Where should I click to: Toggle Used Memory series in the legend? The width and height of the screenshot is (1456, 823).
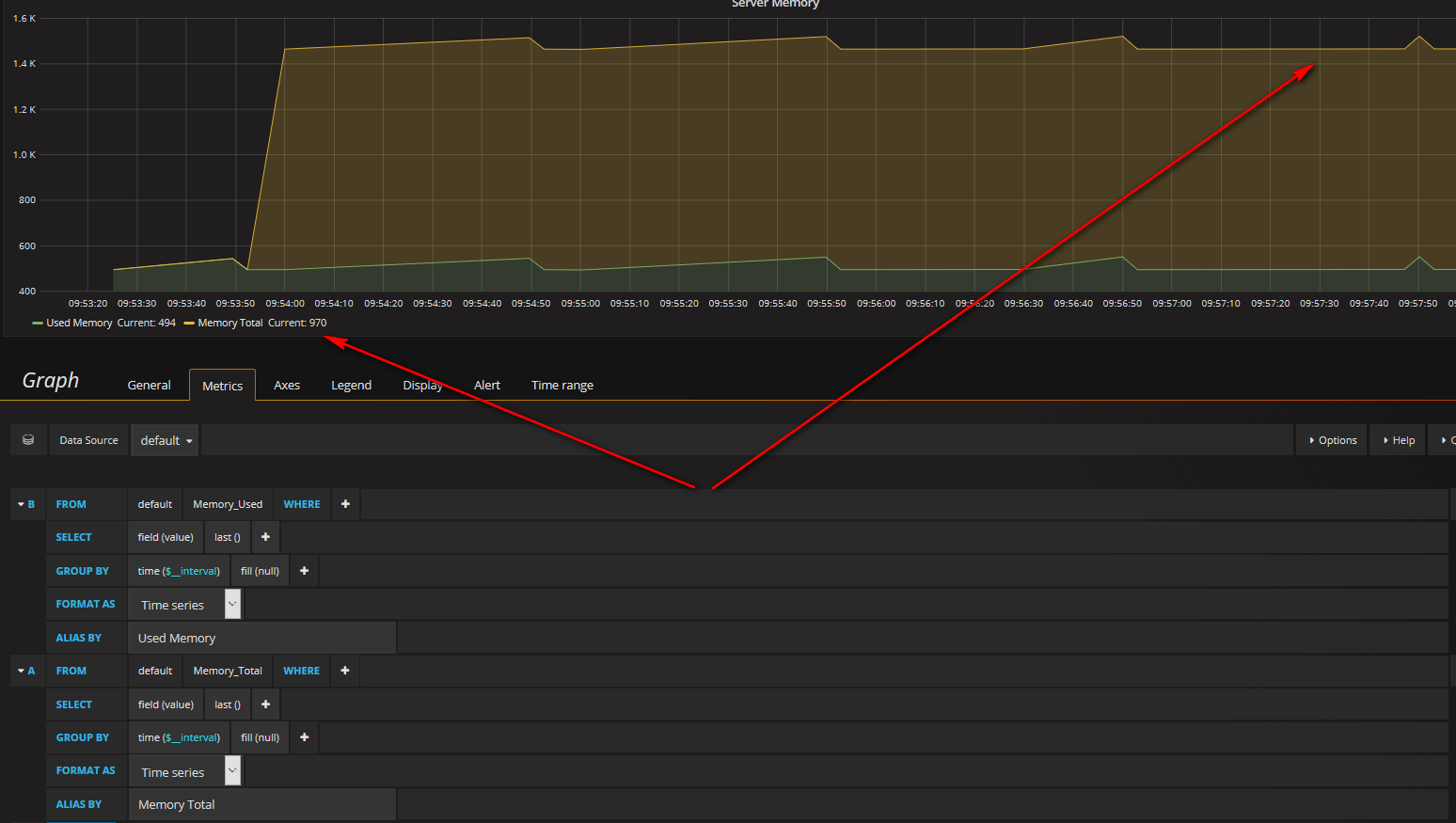pyautogui.click(x=79, y=323)
